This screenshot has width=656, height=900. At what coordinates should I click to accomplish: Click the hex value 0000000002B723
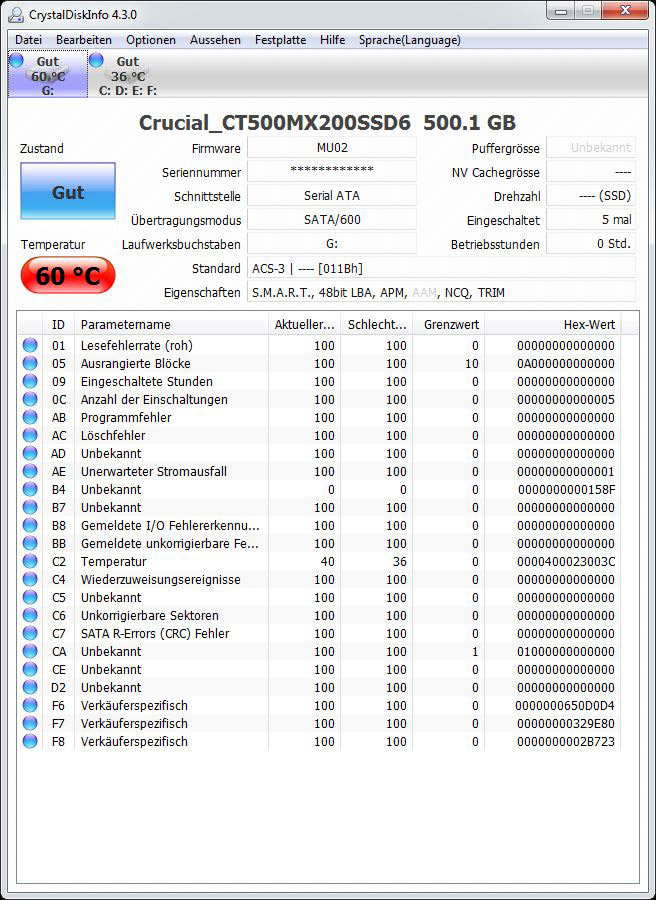click(566, 742)
